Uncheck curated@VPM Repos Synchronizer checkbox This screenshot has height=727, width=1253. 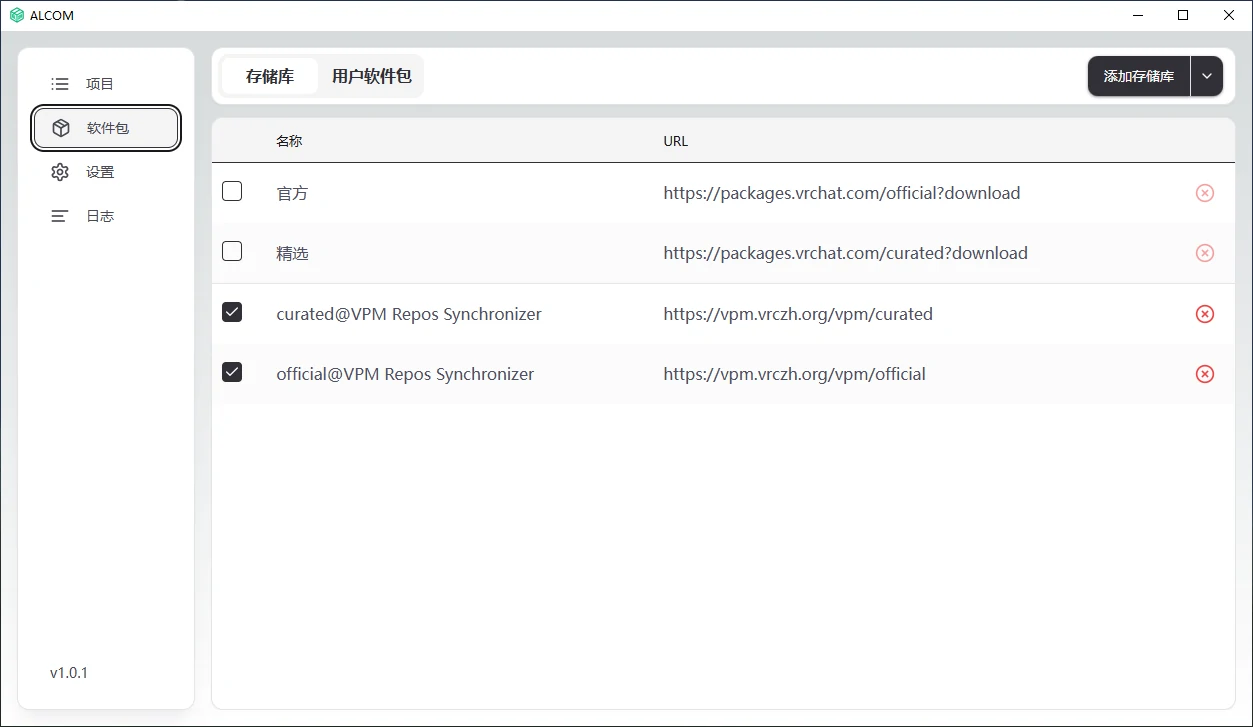coord(232,312)
